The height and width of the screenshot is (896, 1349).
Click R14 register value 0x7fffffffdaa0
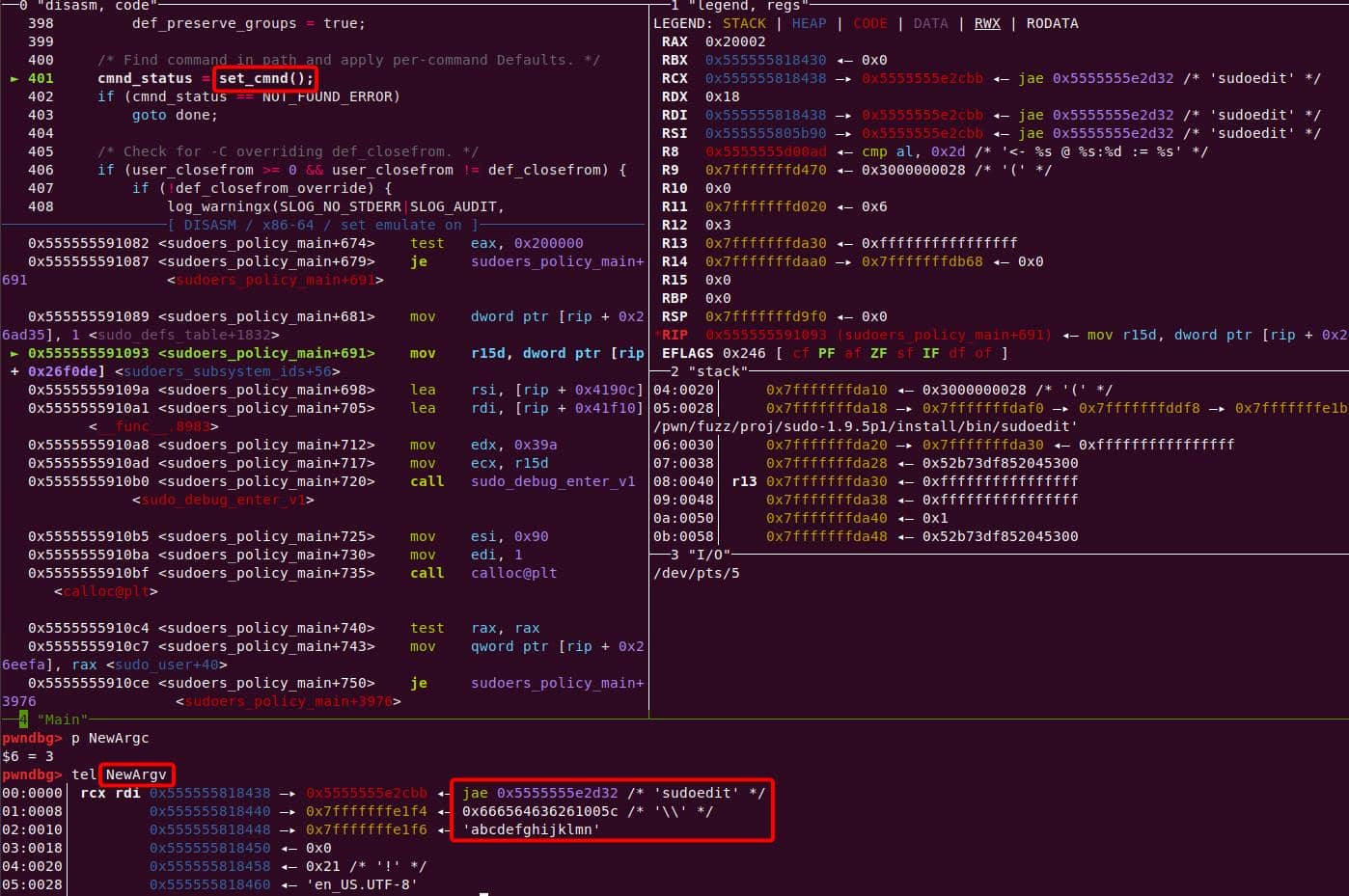click(765, 261)
